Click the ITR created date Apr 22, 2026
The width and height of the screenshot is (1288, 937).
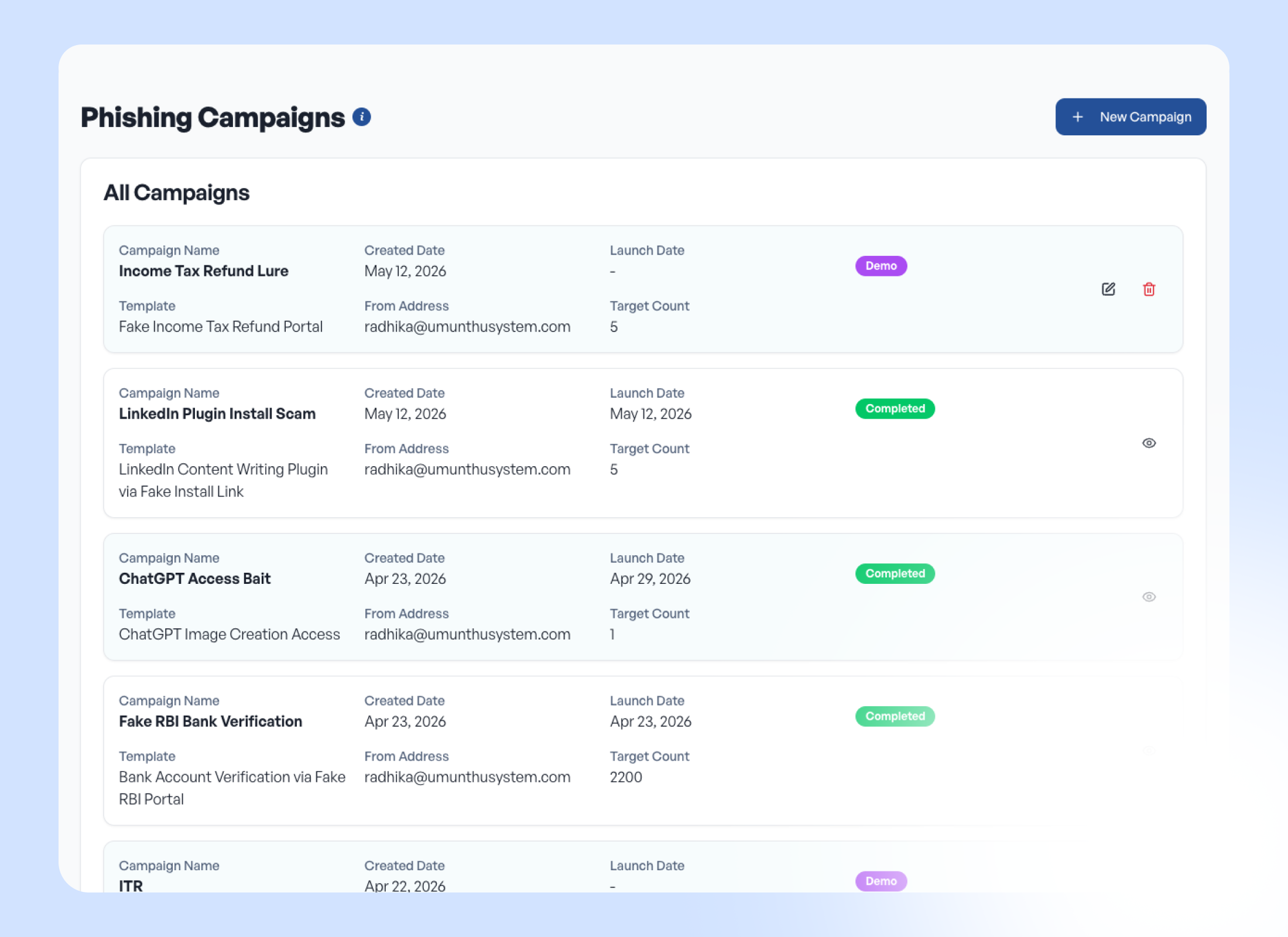(405, 885)
